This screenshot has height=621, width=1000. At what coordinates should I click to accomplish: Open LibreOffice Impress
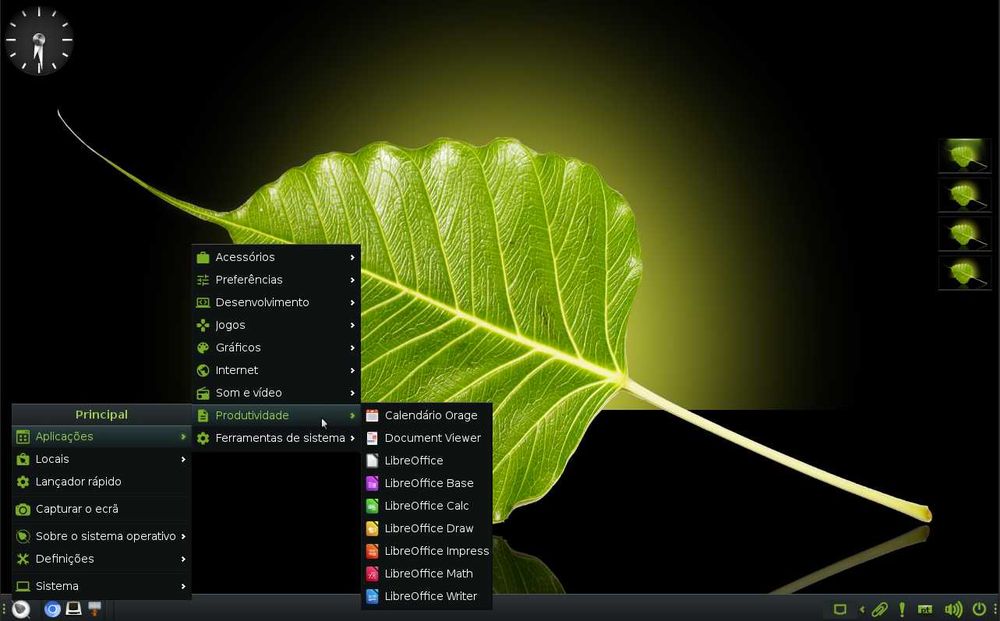coord(427,551)
